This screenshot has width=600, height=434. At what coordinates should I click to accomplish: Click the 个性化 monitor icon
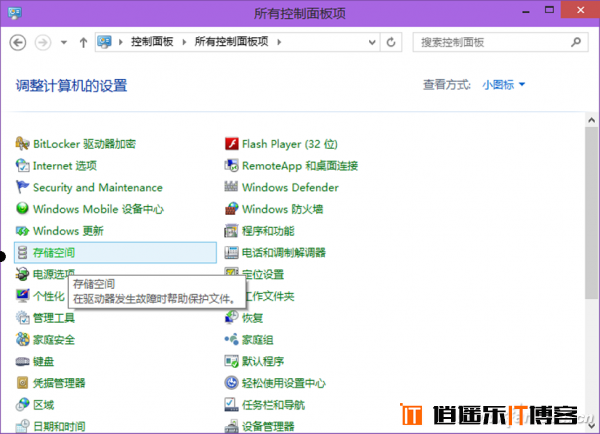22,296
